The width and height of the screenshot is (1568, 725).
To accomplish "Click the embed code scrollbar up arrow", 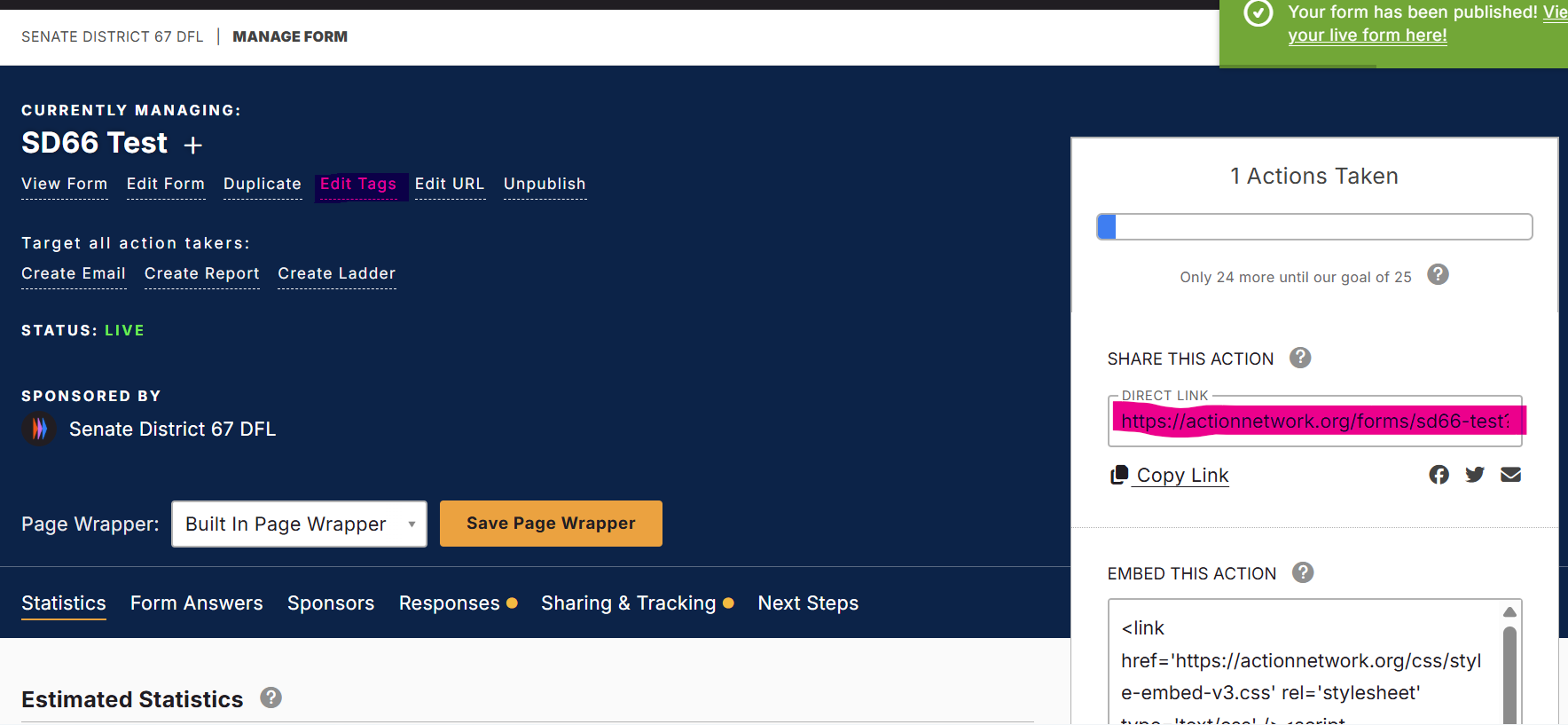I will tap(1509, 612).
